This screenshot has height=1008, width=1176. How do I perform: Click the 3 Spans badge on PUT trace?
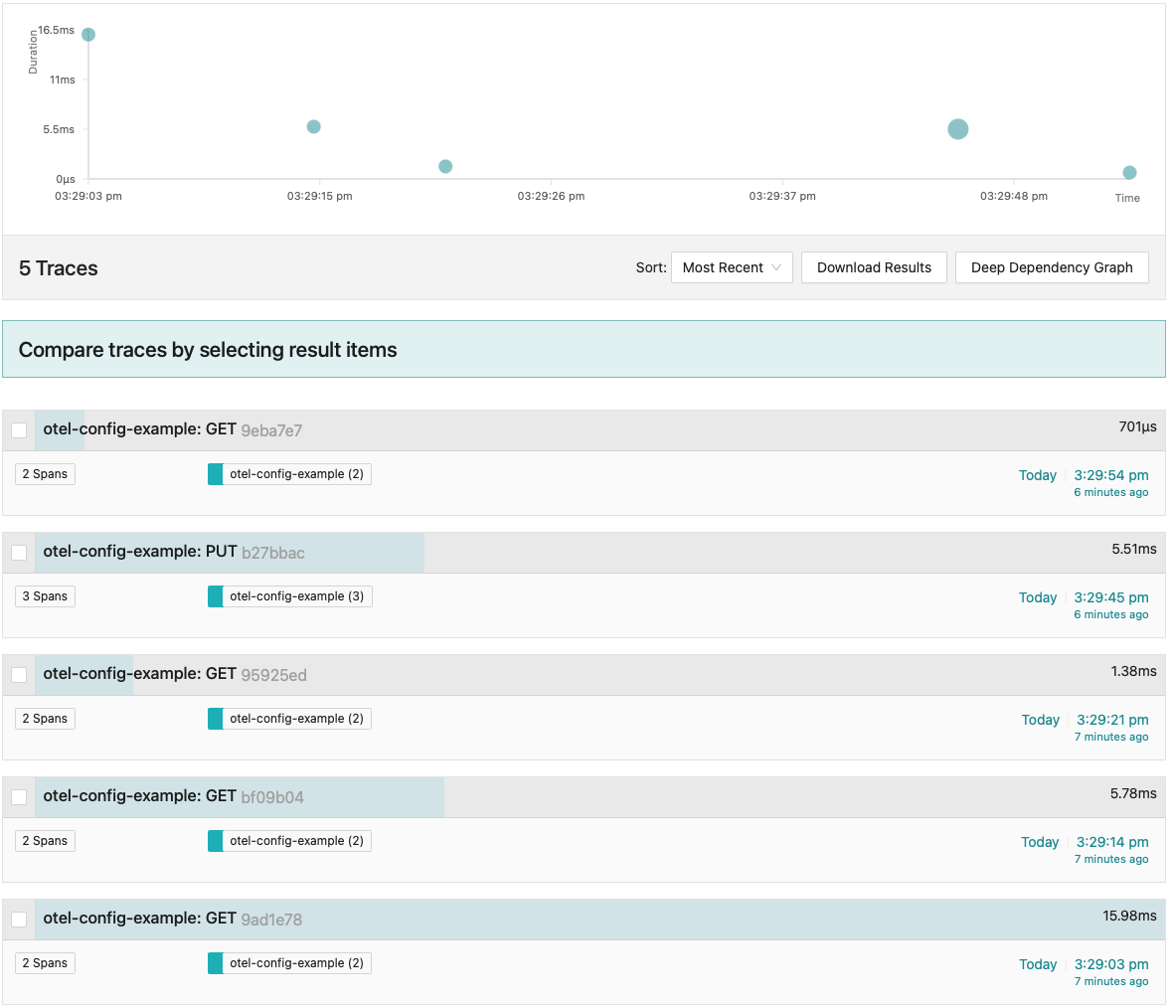(x=45, y=596)
